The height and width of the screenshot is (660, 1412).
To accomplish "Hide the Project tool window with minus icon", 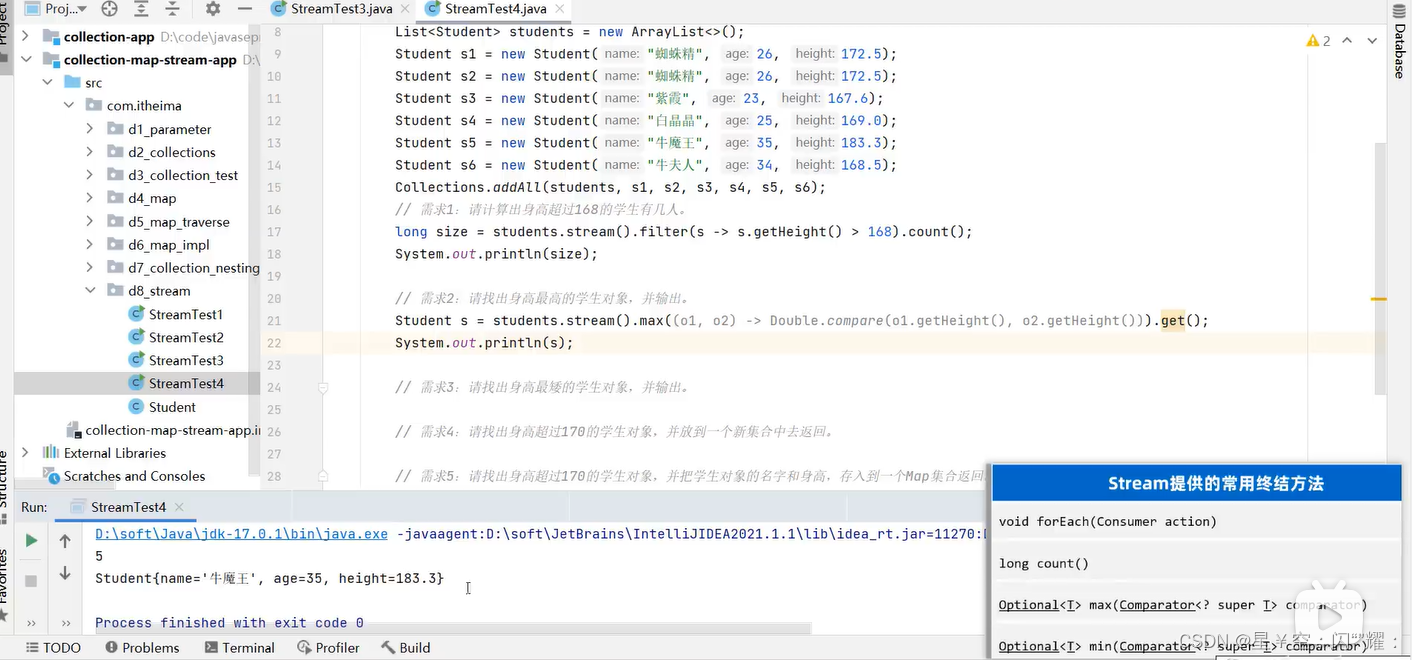I will pos(245,9).
